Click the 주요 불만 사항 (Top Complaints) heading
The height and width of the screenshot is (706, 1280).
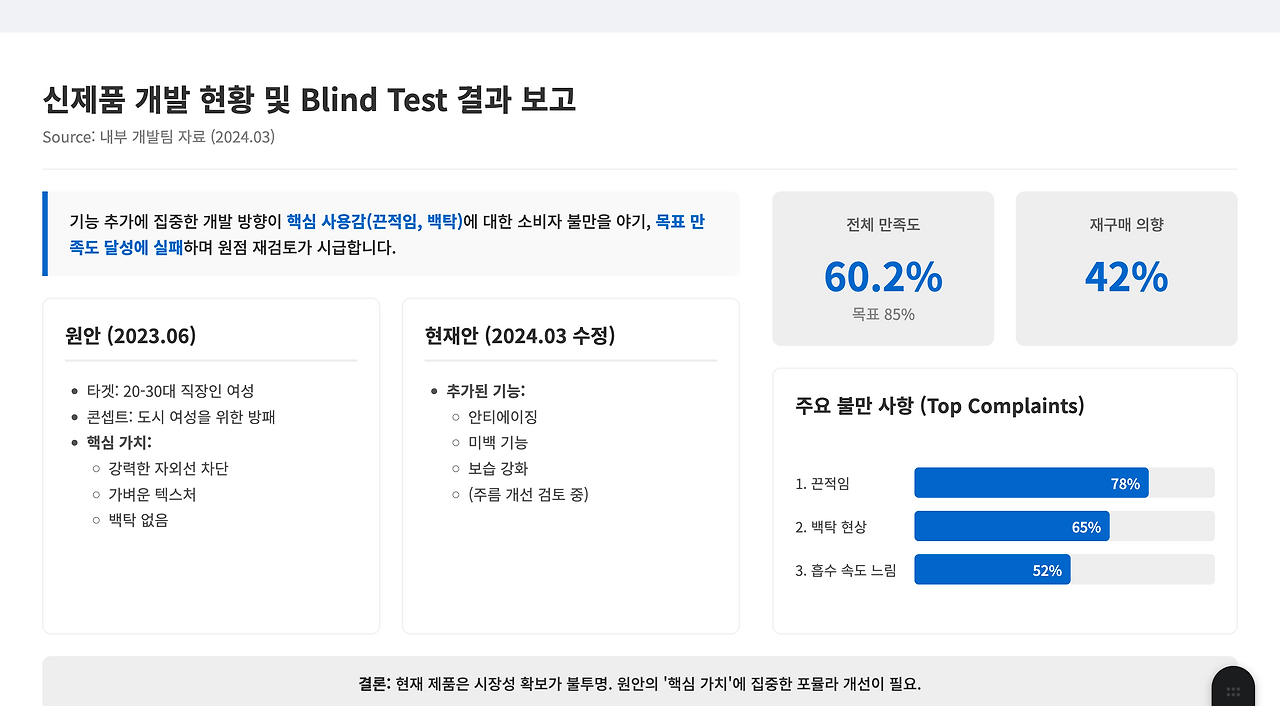(940, 405)
